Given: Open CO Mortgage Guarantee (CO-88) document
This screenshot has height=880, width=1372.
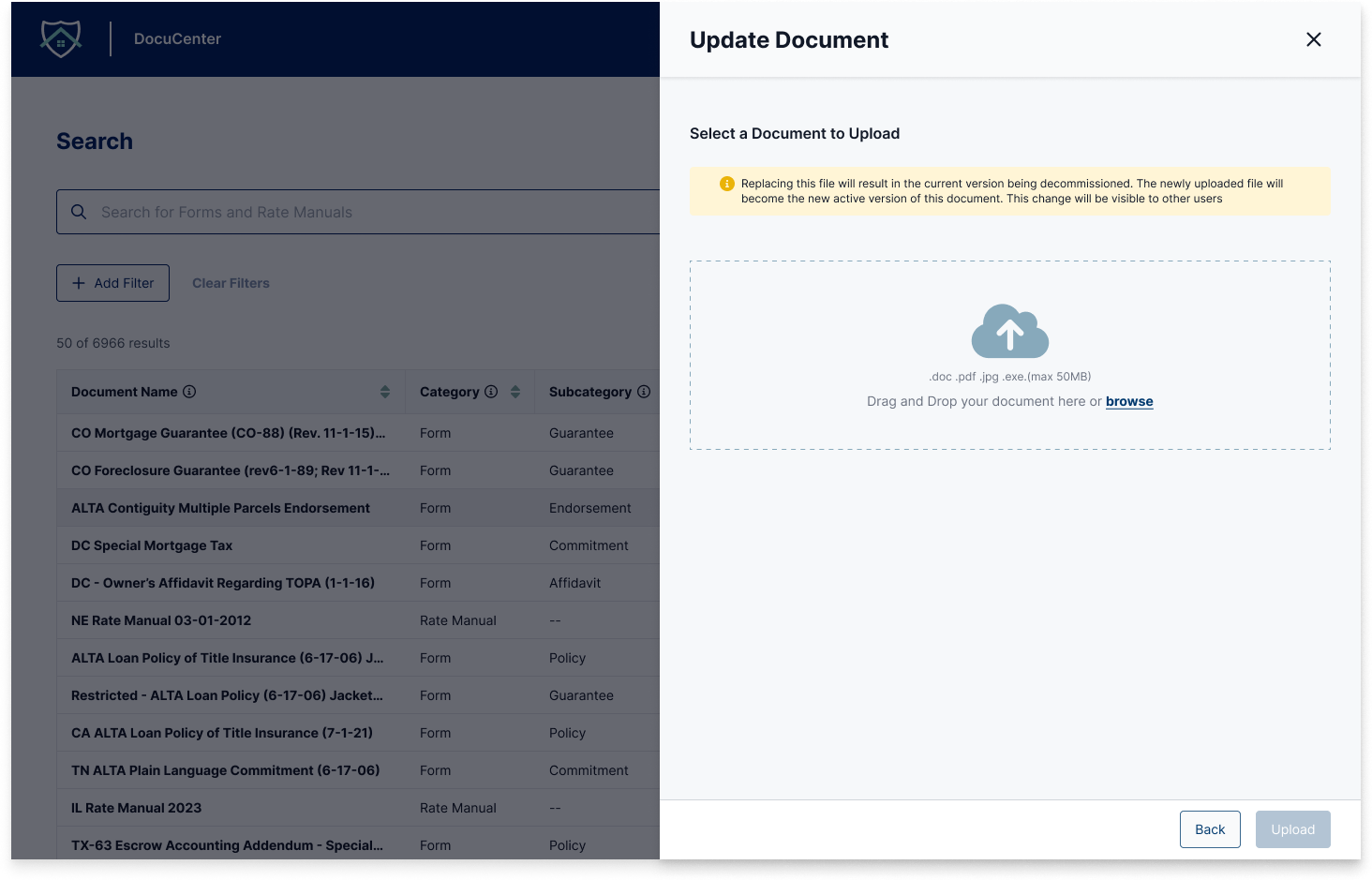Looking at the screenshot, I should (x=229, y=433).
